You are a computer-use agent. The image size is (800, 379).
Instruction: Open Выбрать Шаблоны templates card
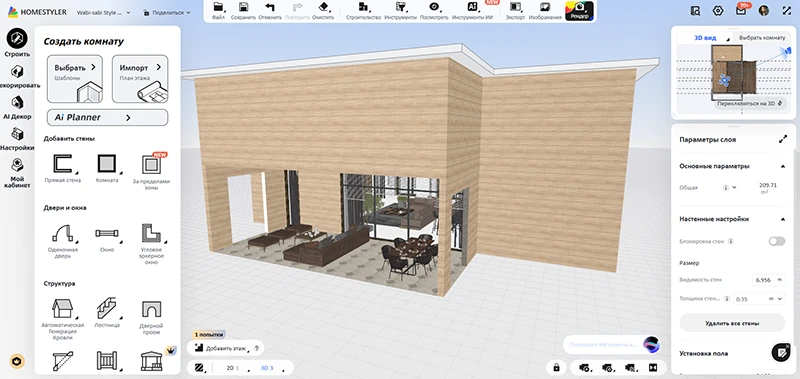coord(75,79)
